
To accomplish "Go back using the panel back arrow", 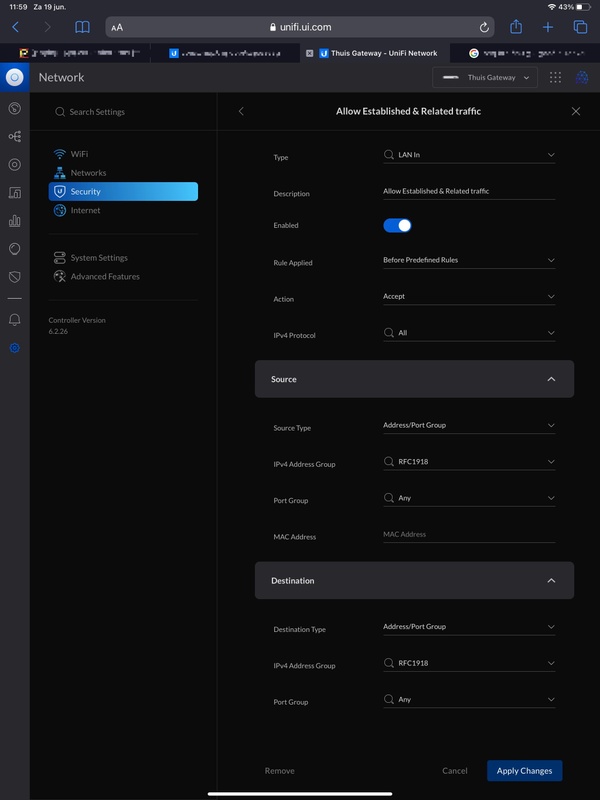I will pyautogui.click(x=241, y=111).
